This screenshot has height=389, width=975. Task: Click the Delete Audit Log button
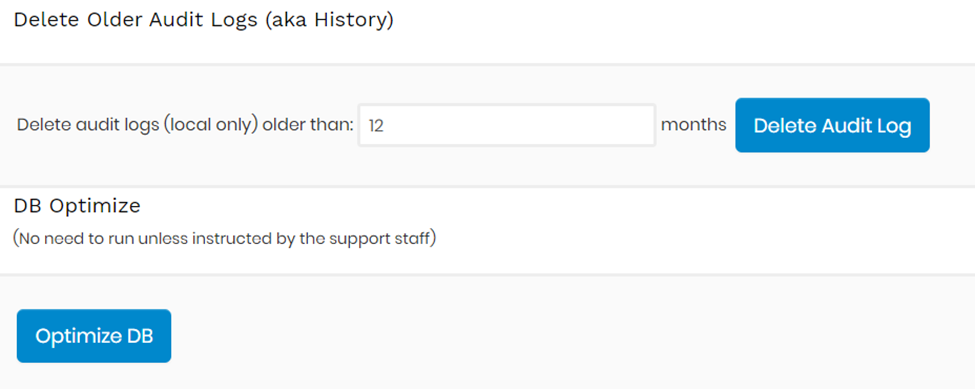832,125
